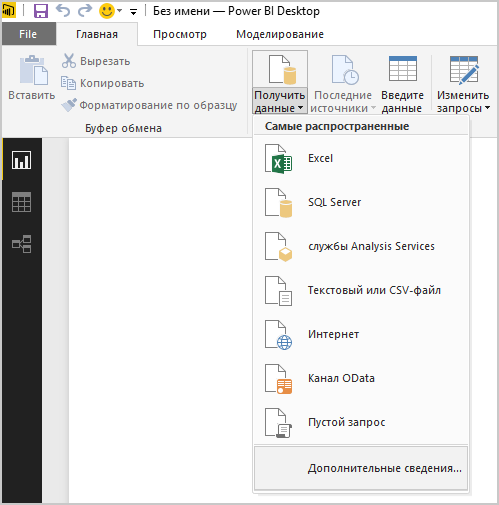Switch to the Report view sidebar icon
Screen dimensions: 499x505
click(22, 160)
